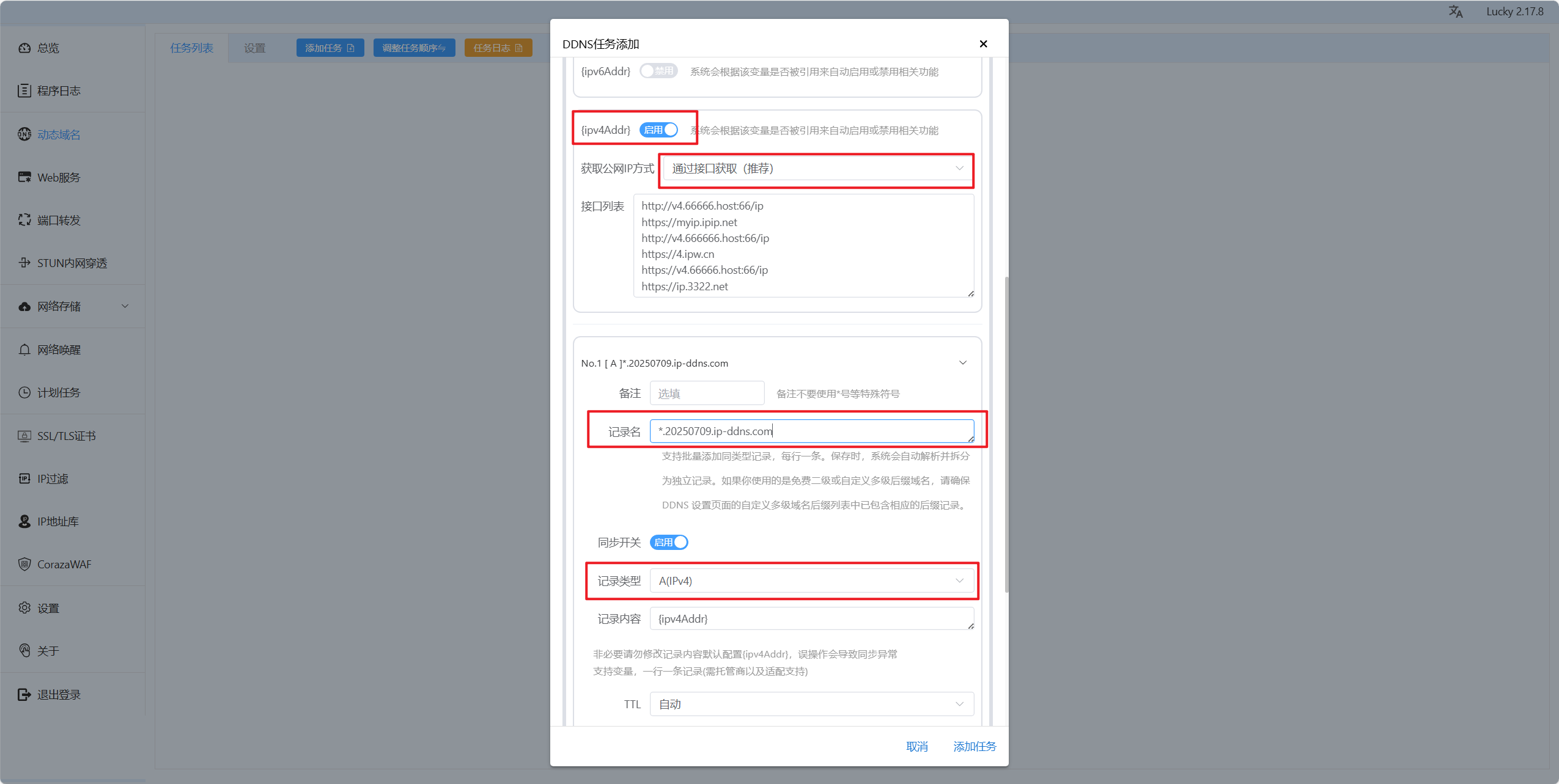Open the 总览 overview icon
The image size is (1559, 784).
(x=24, y=48)
